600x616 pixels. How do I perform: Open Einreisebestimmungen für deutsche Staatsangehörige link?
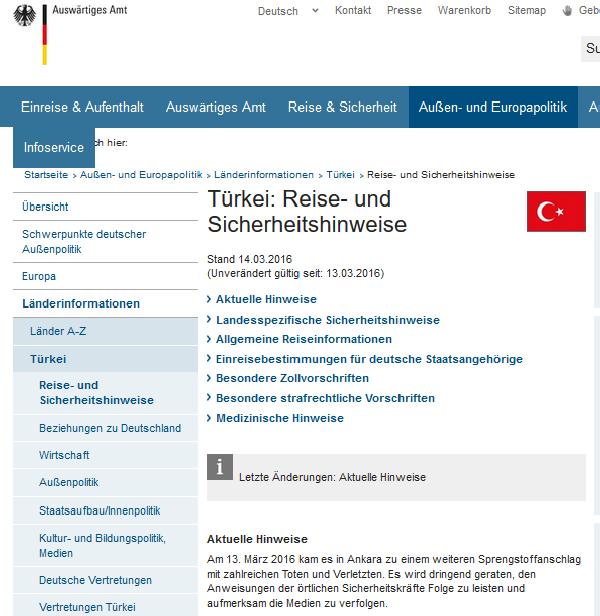point(369,359)
